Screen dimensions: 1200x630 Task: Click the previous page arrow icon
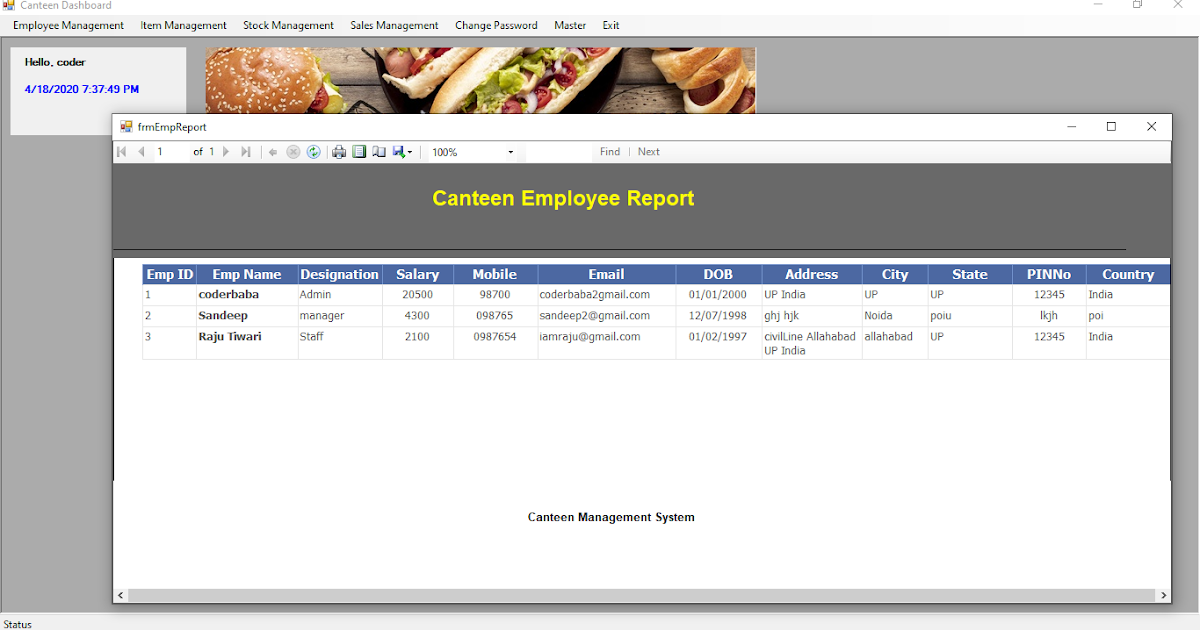[141, 151]
